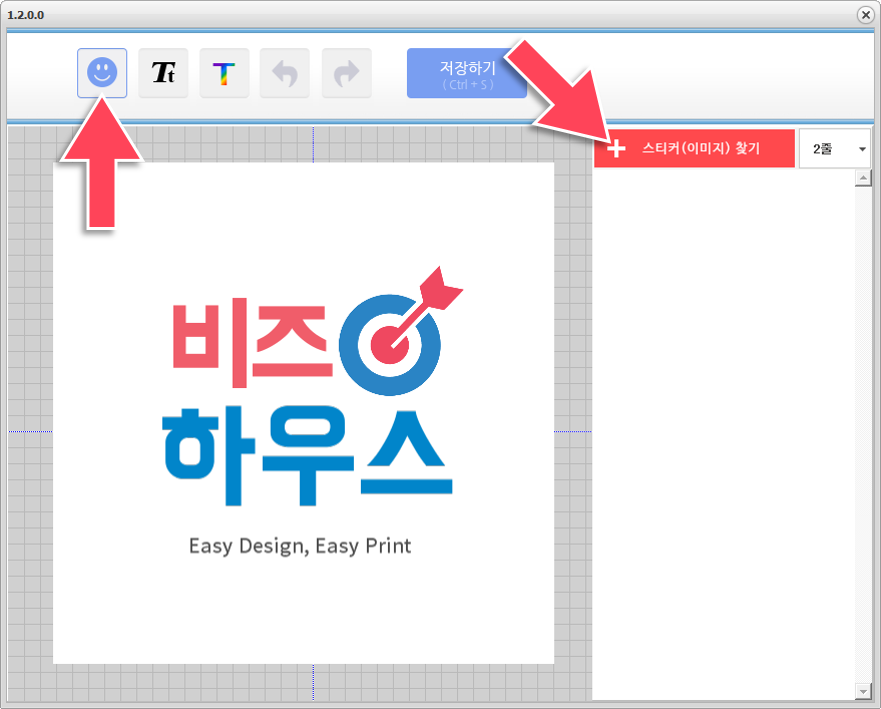881x709 pixels.
Task: Open the Tt text tool
Action: coord(163,73)
